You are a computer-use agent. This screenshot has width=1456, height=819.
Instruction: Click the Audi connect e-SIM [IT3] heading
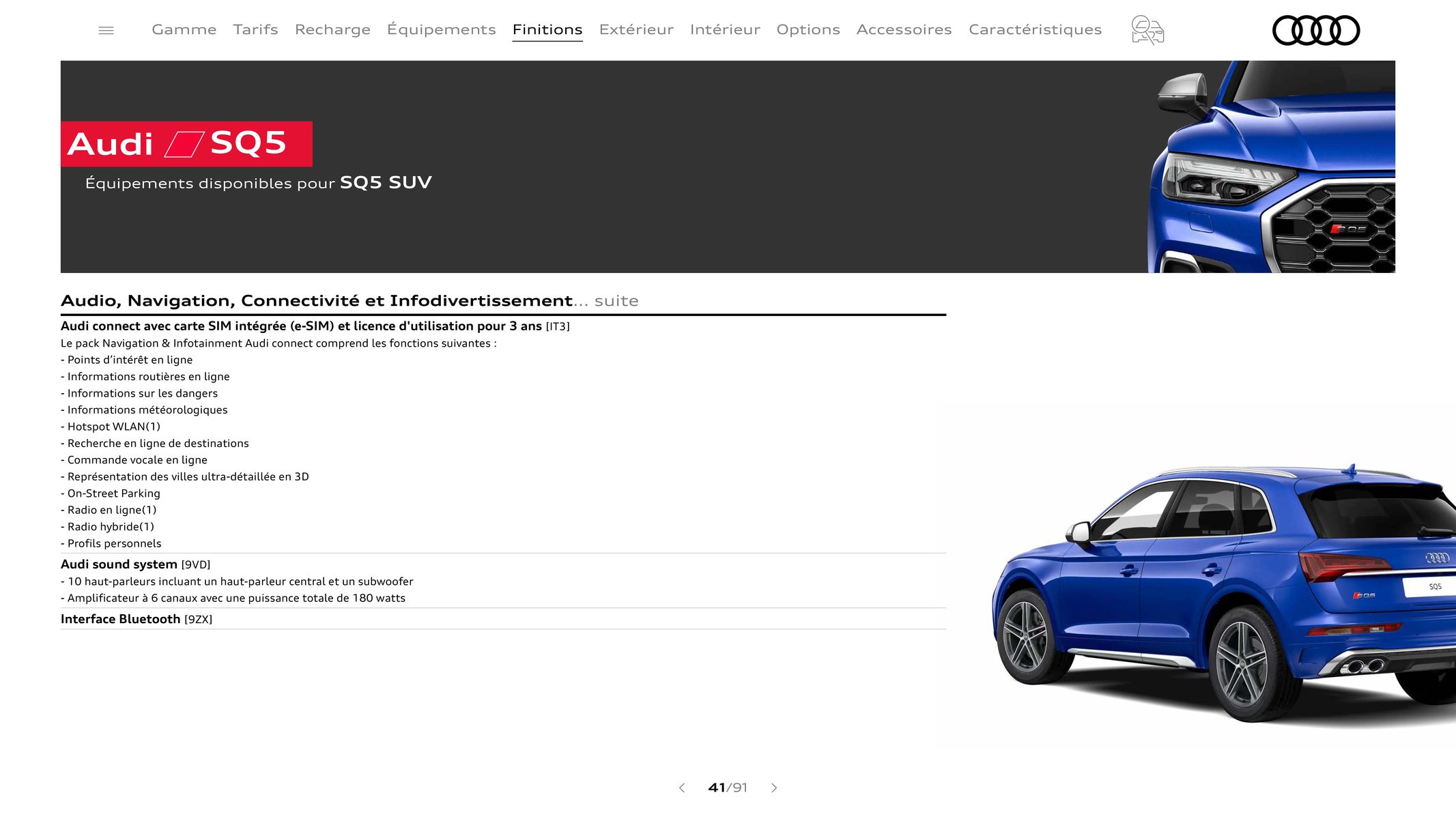[x=315, y=326]
